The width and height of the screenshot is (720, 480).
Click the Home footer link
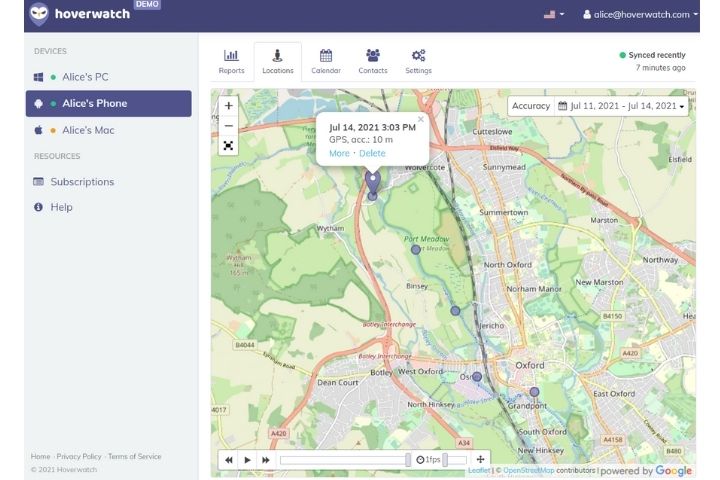[x=40, y=457]
